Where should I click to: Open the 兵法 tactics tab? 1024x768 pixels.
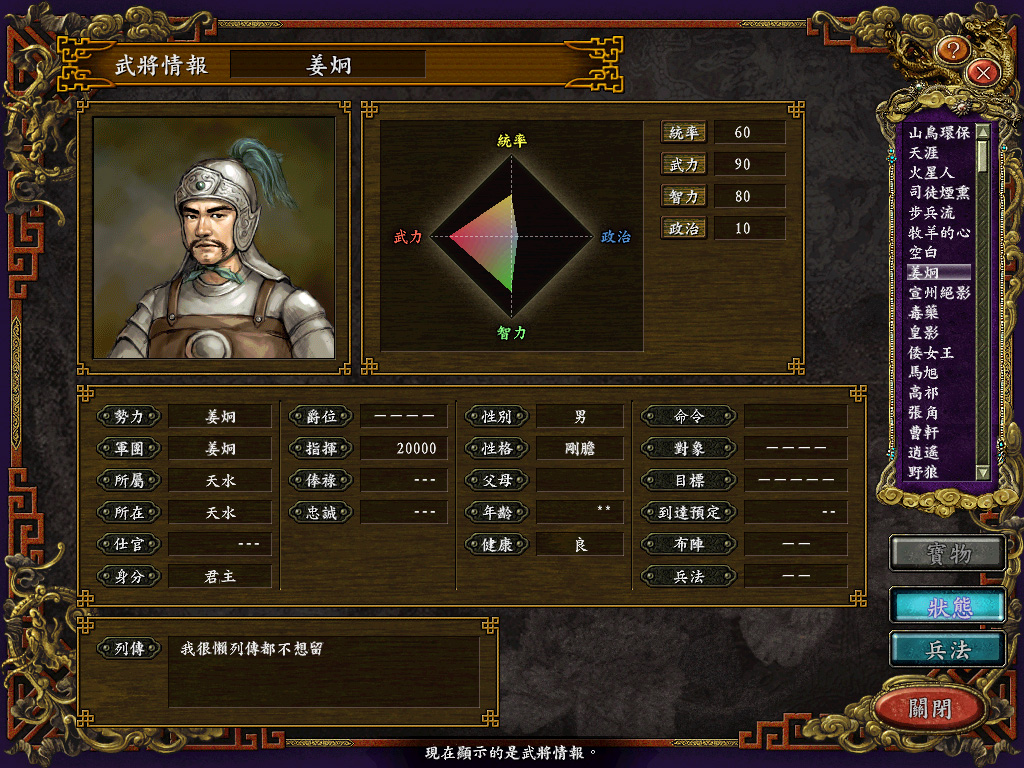pos(948,649)
